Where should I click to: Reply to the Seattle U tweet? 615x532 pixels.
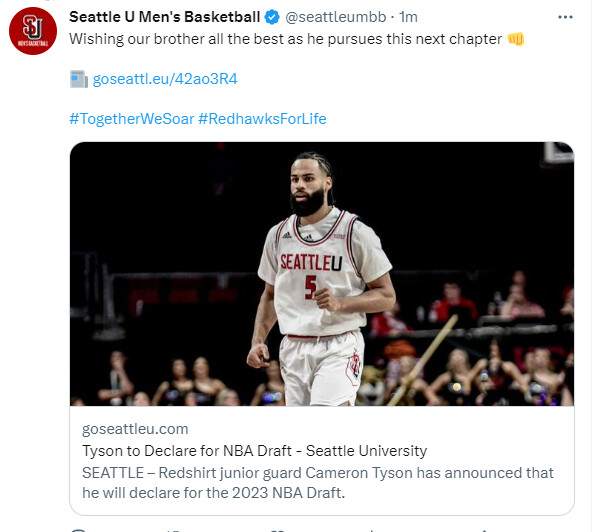pyautogui.click(x=77, y=527)
